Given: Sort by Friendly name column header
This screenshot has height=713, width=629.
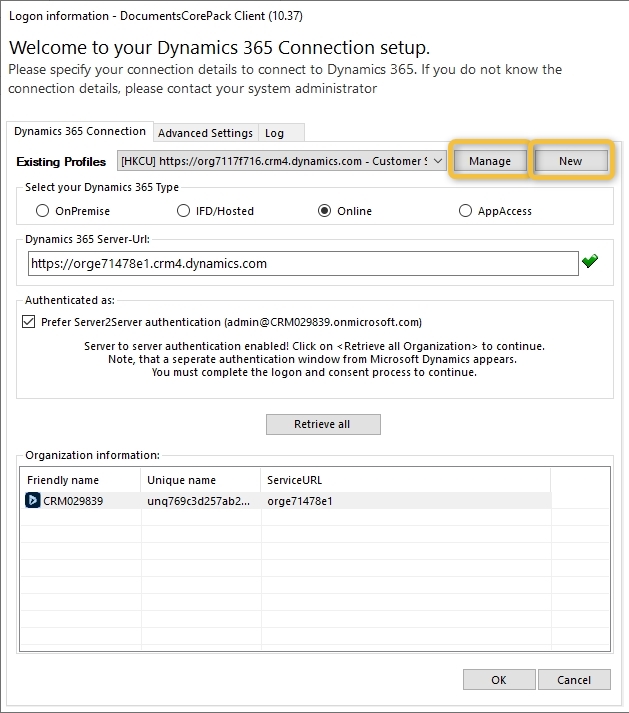Looking at the screenshot, I should [x=80, y=480].
